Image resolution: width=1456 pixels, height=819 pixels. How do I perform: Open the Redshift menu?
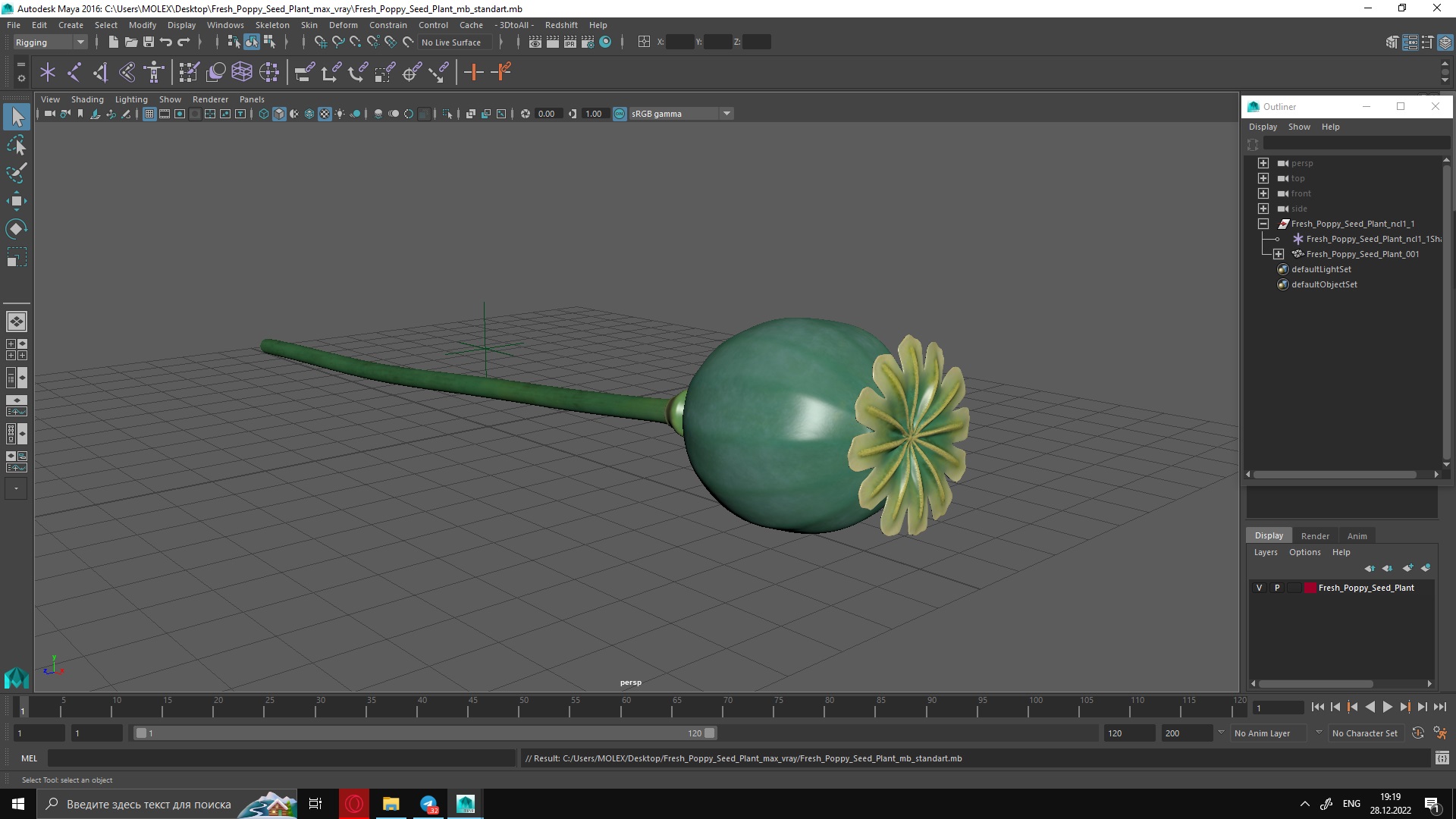coord(561,25)
